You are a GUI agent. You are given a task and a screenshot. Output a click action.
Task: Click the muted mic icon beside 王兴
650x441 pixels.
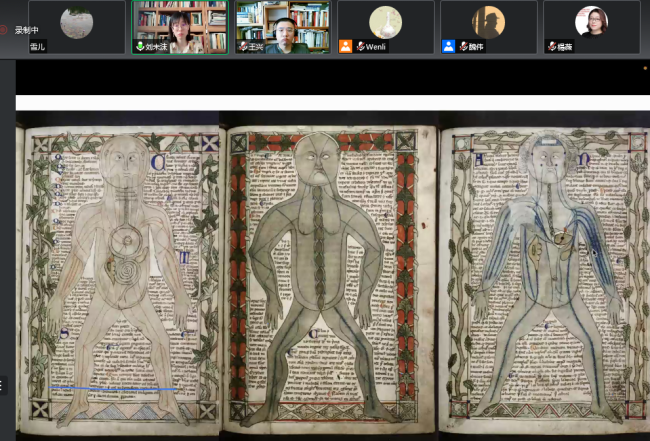click(243, 47)
